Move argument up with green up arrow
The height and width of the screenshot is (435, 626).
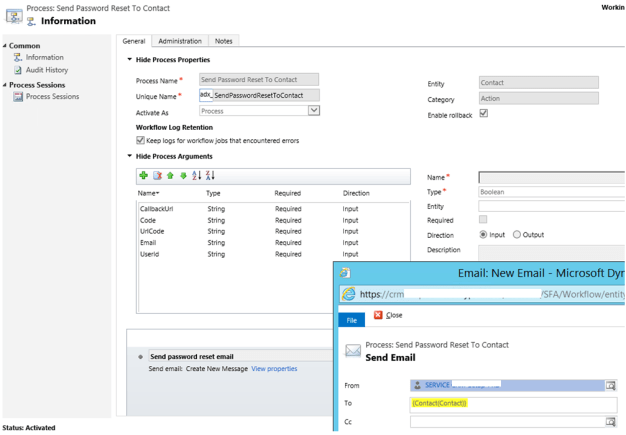tap(170, 176)
